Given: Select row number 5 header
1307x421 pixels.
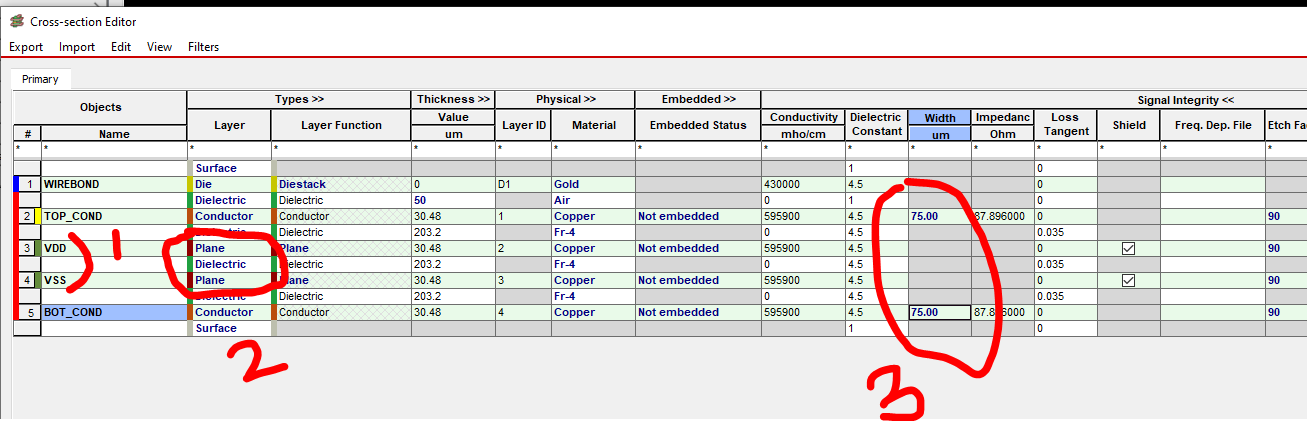Looking at the screenshot, I should tap(30, 312).
